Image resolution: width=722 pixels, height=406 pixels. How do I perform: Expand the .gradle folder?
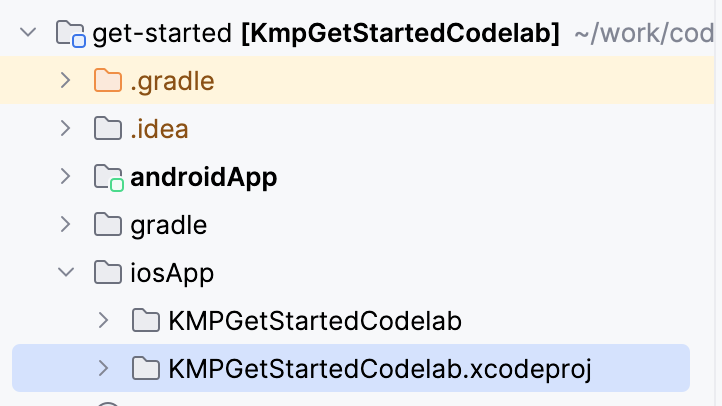65,81
